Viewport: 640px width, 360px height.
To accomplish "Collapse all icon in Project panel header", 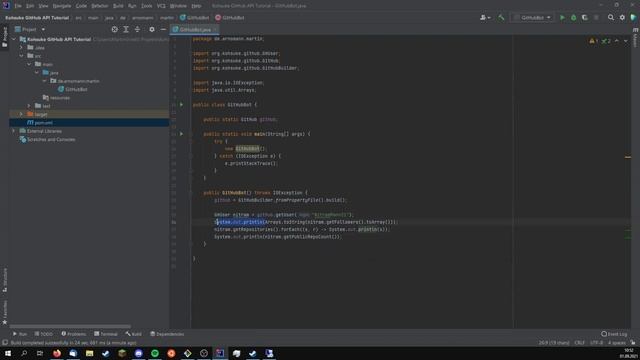I will click(x=137, y=29).
